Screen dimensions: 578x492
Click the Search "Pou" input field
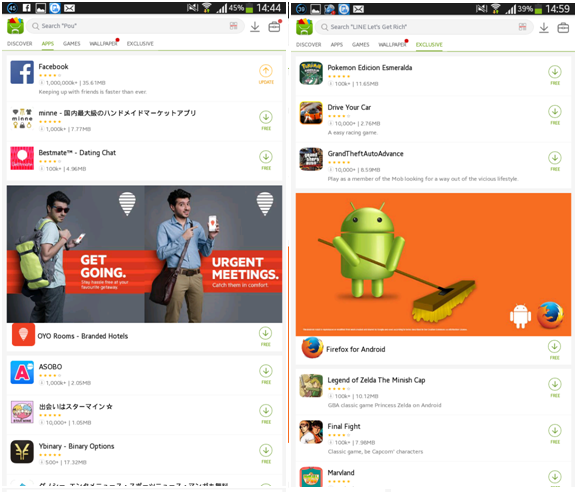point(135,26)
